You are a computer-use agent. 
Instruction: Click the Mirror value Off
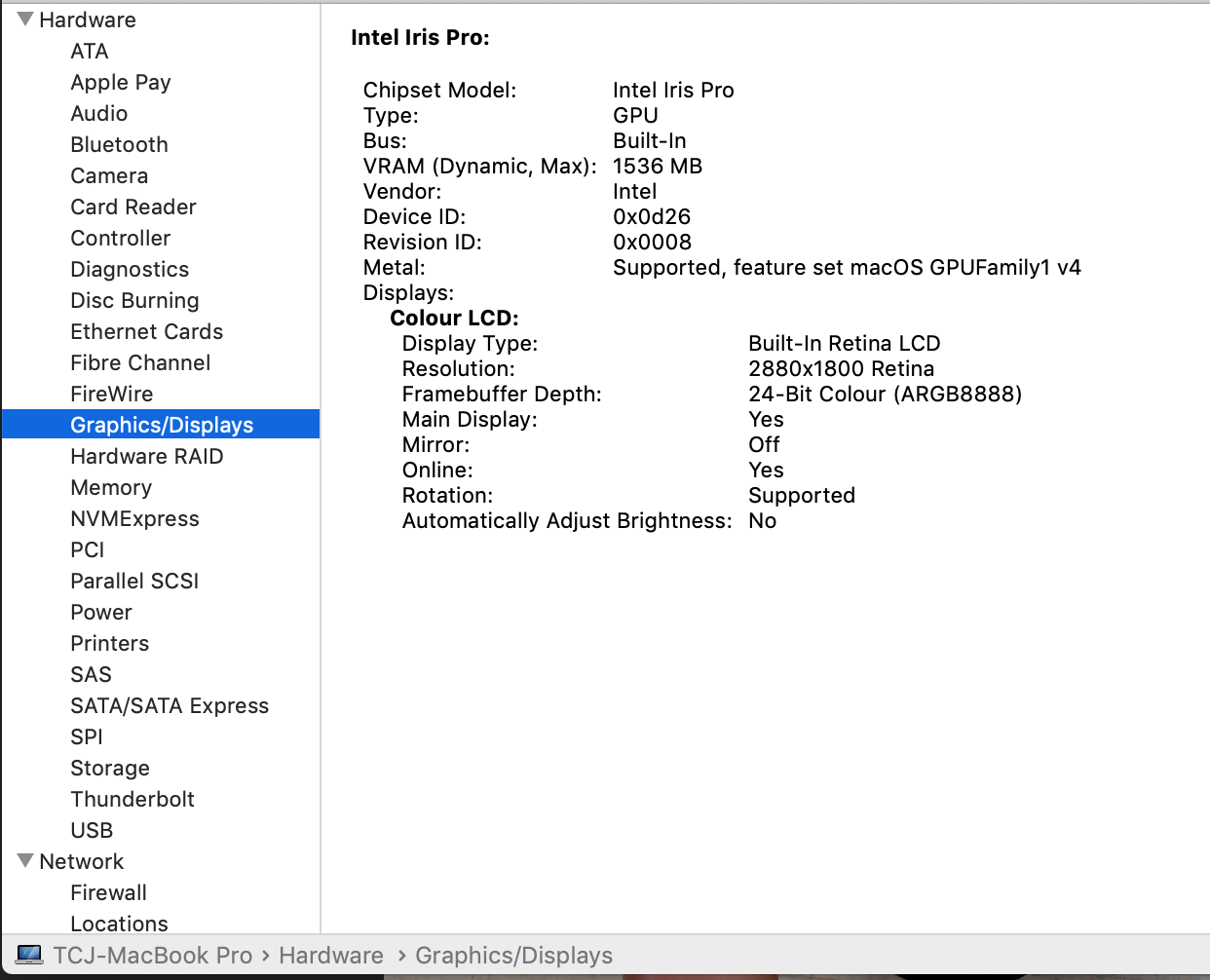764,444
